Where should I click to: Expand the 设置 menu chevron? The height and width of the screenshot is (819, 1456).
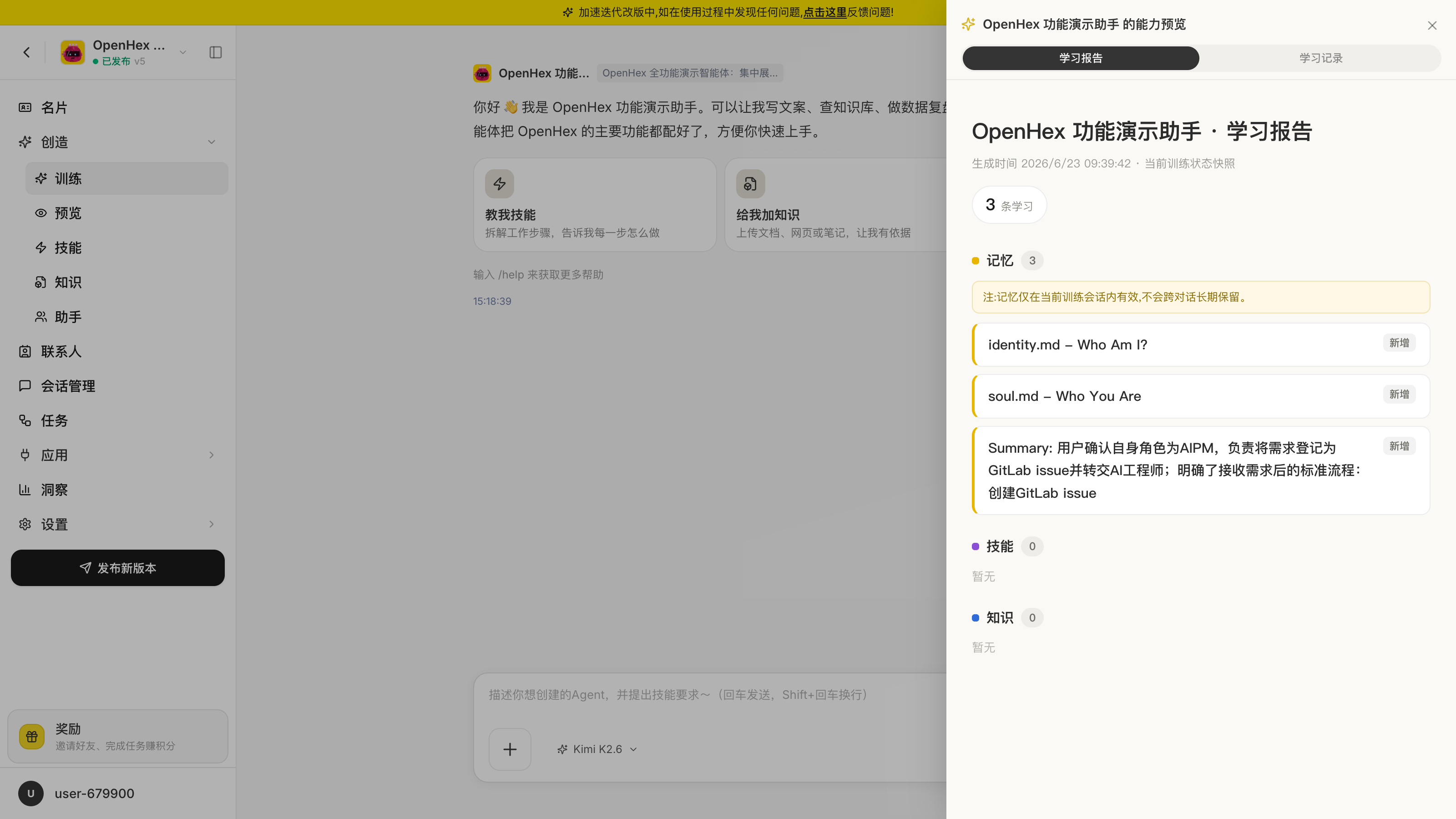(212, 525)
